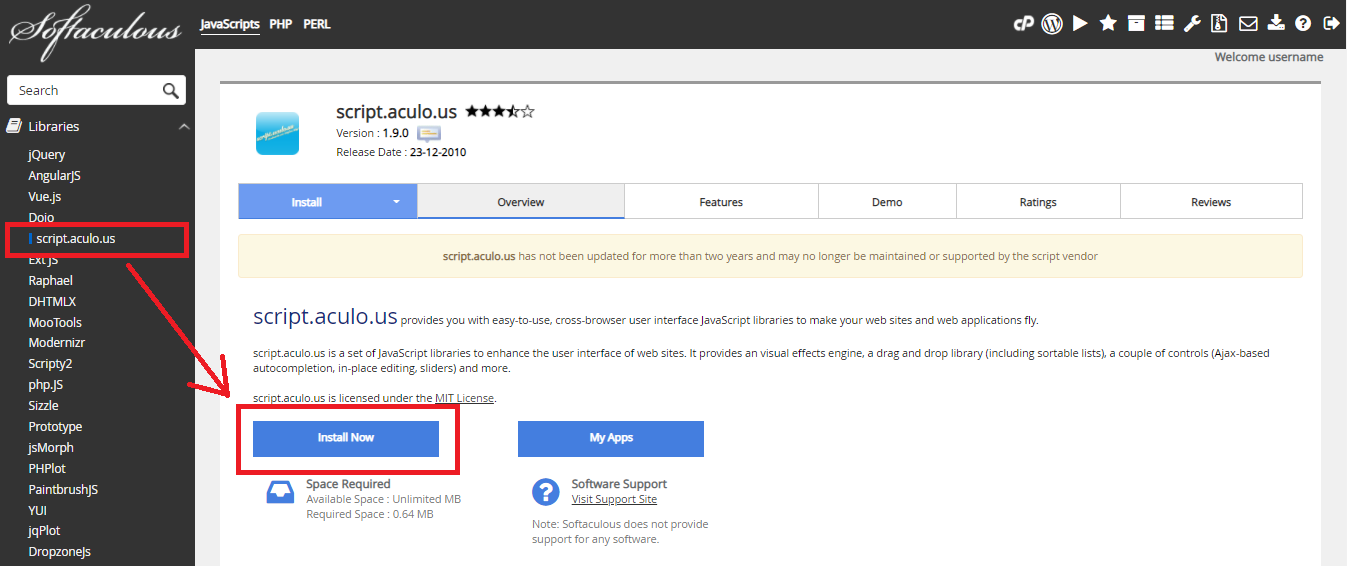Screen dimensions: 1347x566
Task: Rate script using the star rating
Action: 499,112
